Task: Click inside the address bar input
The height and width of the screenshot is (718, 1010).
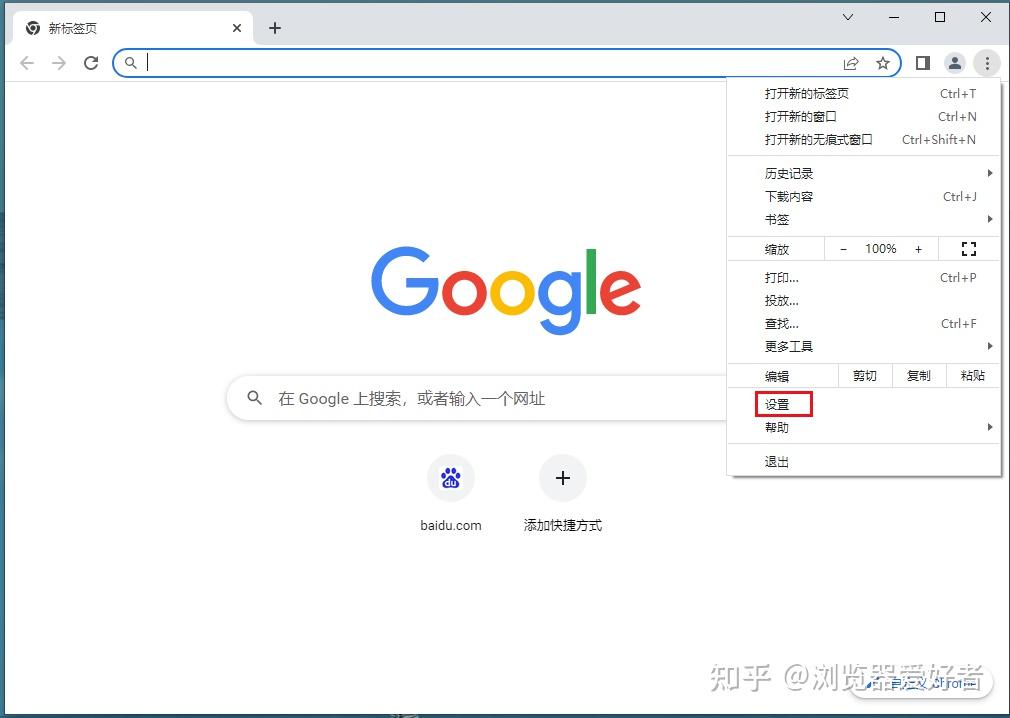Action: 400,62
